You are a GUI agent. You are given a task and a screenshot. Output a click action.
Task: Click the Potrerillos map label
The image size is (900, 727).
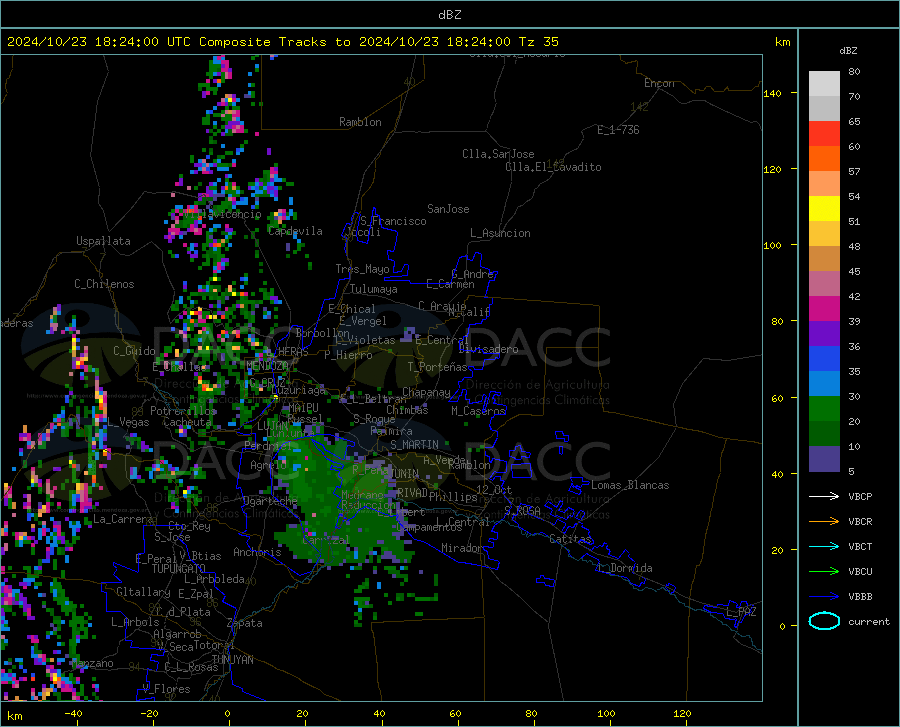tap(184, 411)
